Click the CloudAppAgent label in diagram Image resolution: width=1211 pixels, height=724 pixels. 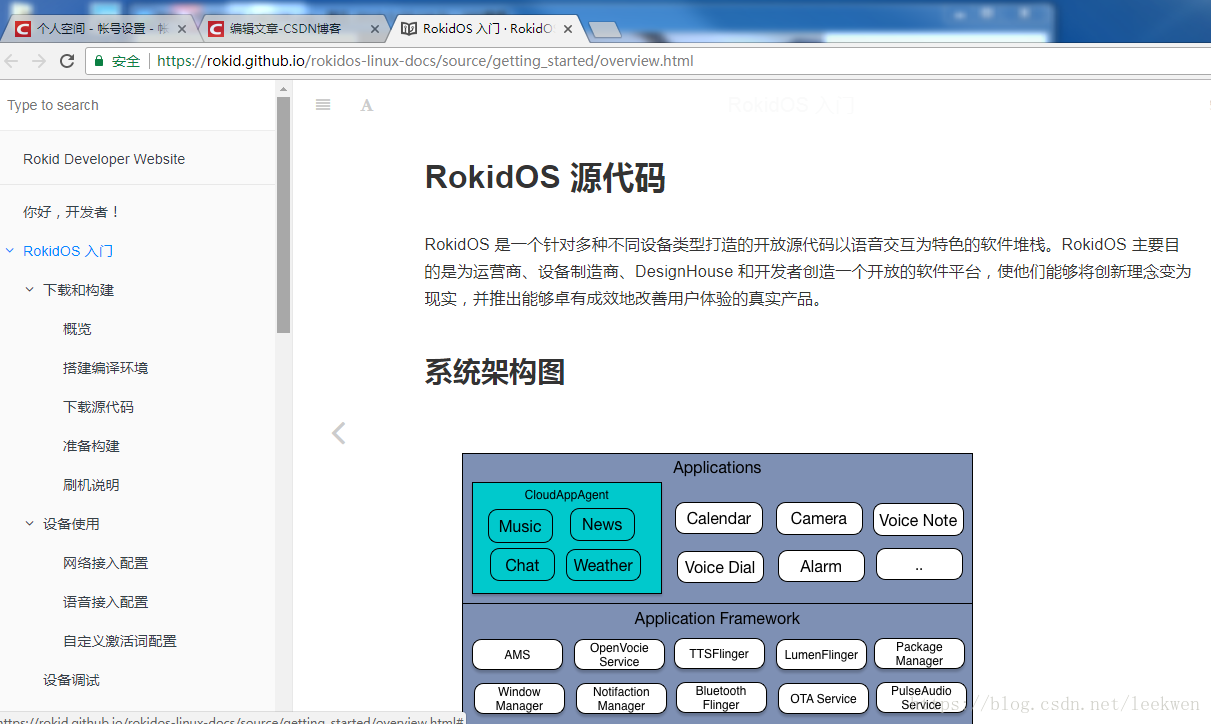[566, 495]
